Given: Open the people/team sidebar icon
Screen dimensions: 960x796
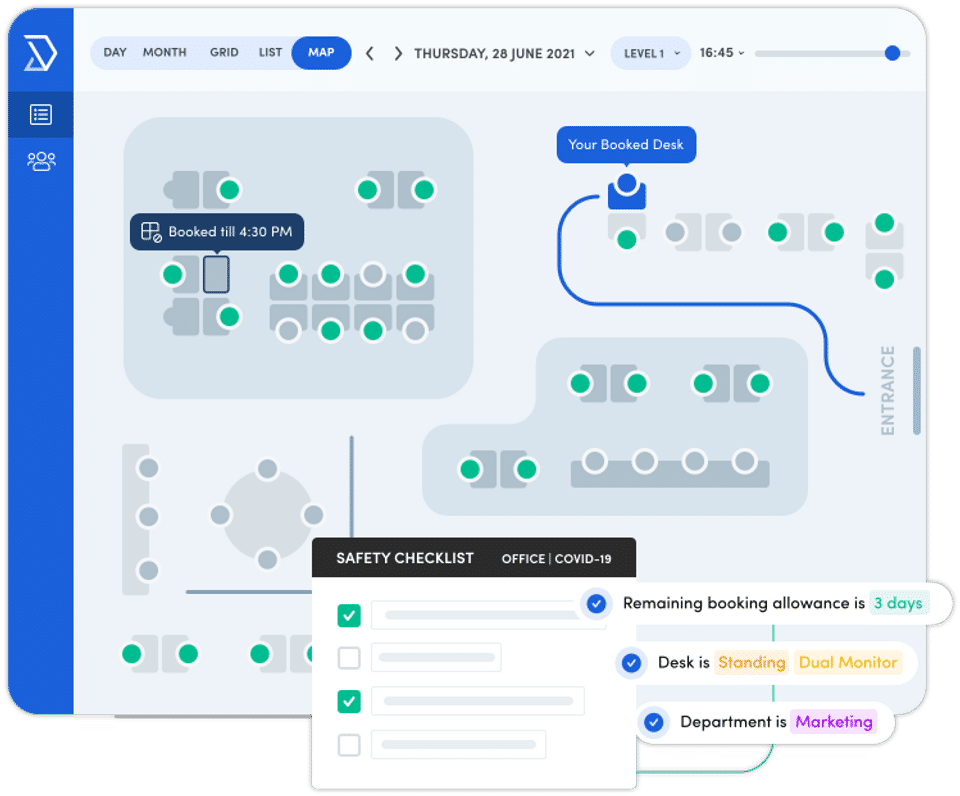Looking at the screenshot, I should tap(41, 161).
